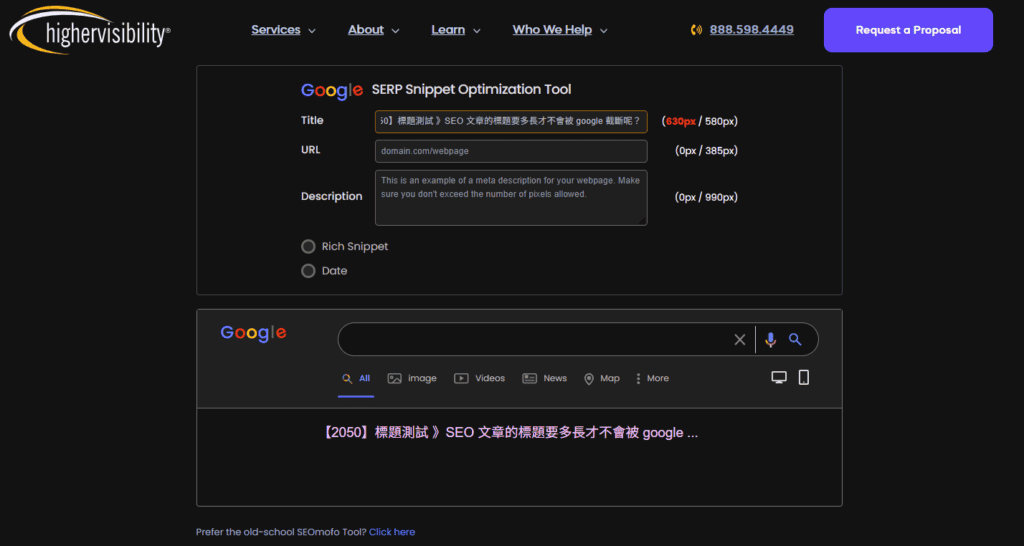Click the Google logo in preview header
The width and height of the screenshot is (1024, 546).
tap(253, 333)
